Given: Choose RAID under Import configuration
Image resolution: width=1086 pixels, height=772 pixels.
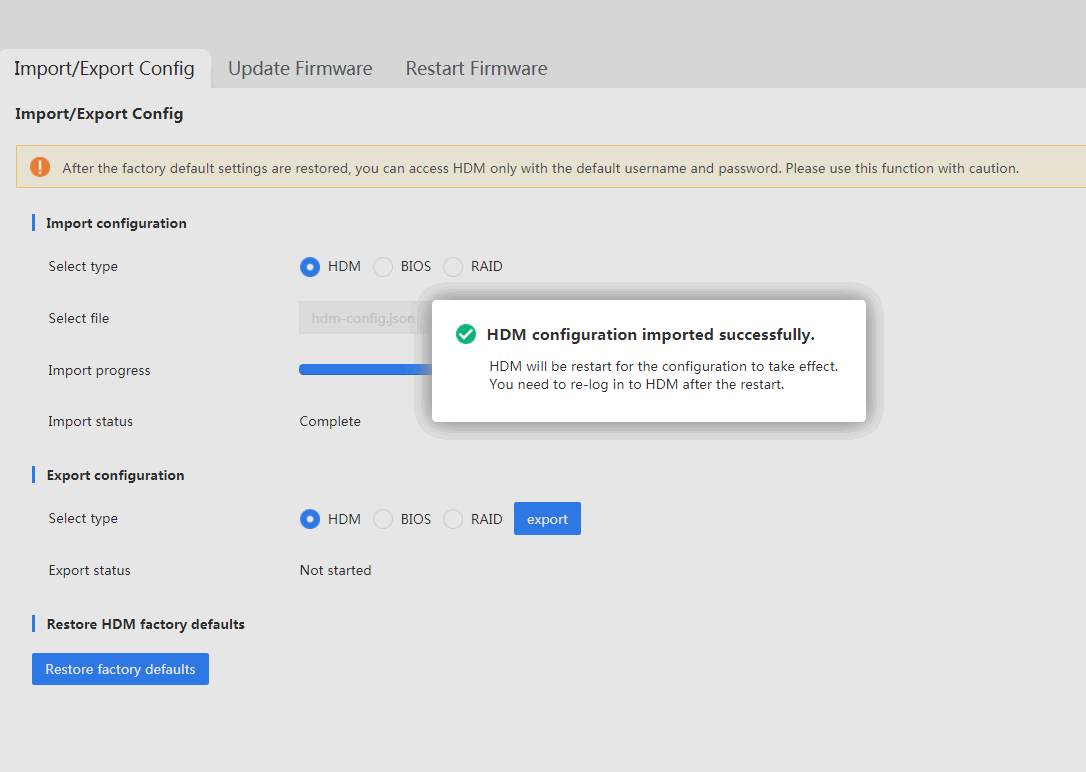Looking at the screenshot, I should [x=453, y=267].
